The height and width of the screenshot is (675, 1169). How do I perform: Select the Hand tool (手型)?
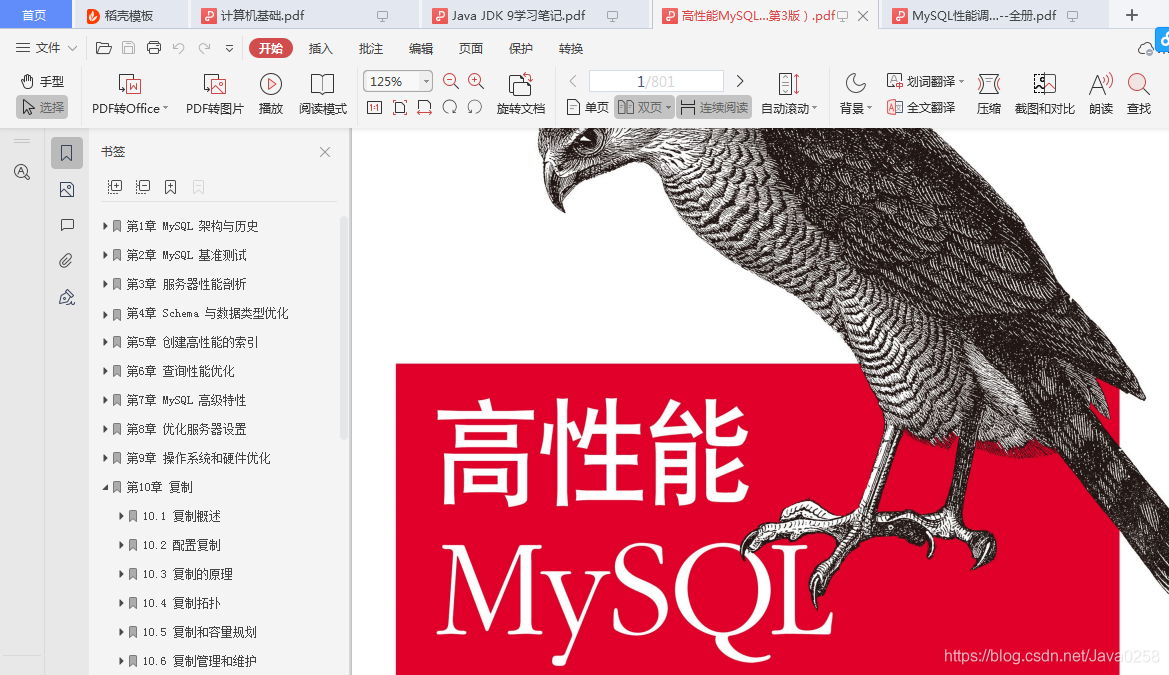[42, 81]
